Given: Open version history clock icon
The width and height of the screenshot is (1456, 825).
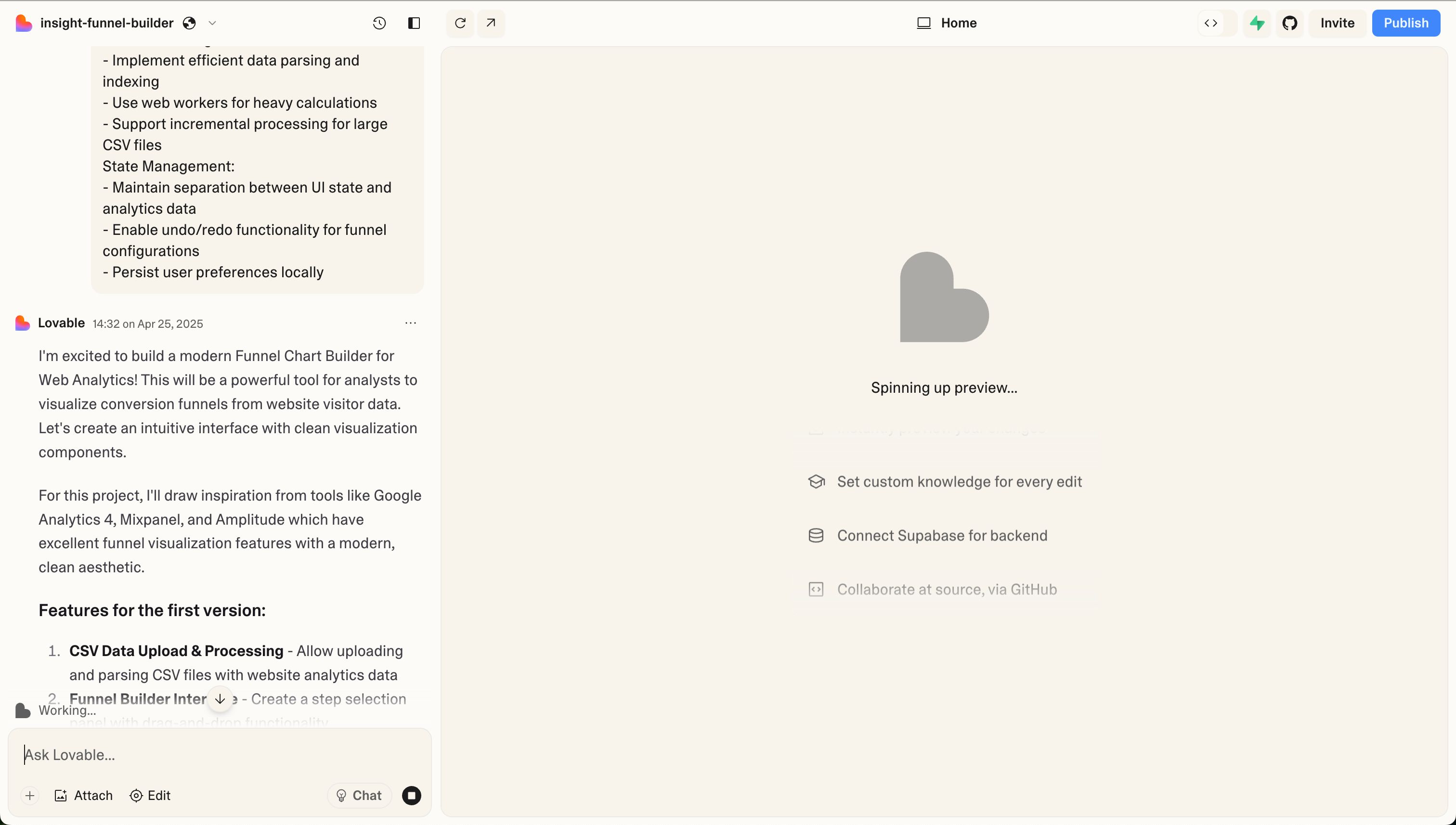Looking at the screenshot, I should pos(380,23).
